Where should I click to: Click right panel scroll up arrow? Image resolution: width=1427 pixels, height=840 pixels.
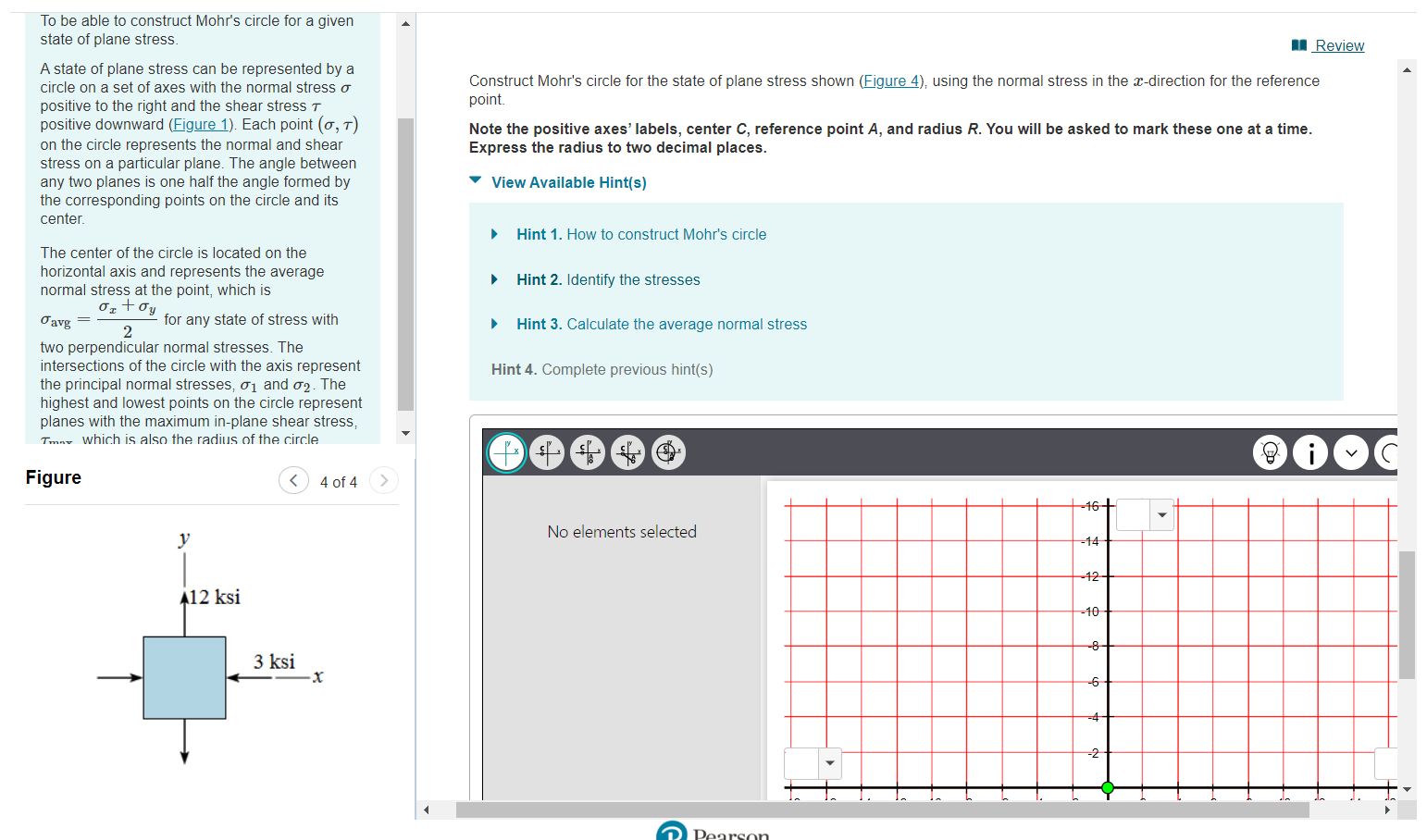(x=1408, y=69)
